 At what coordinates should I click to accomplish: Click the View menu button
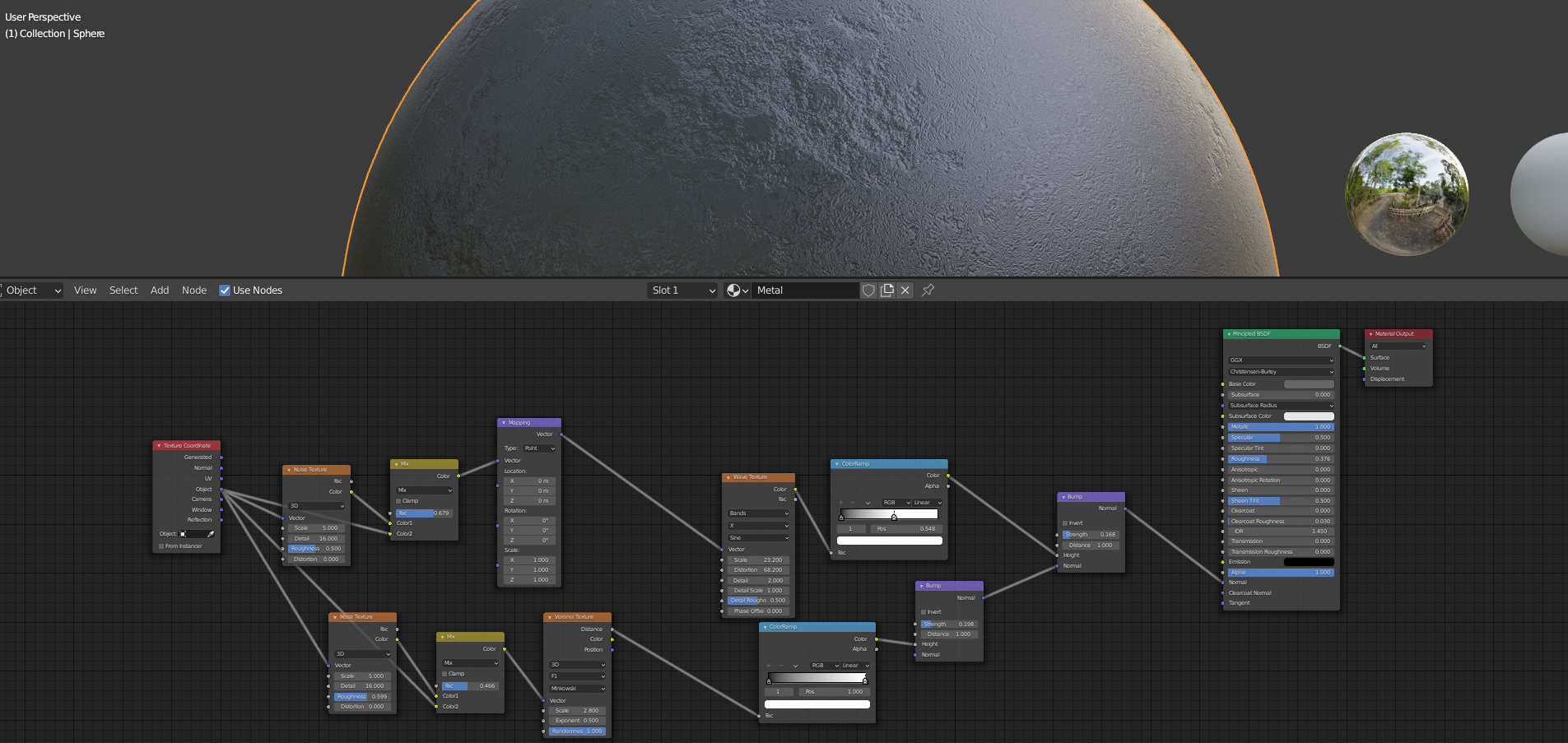tap(85, 290)
